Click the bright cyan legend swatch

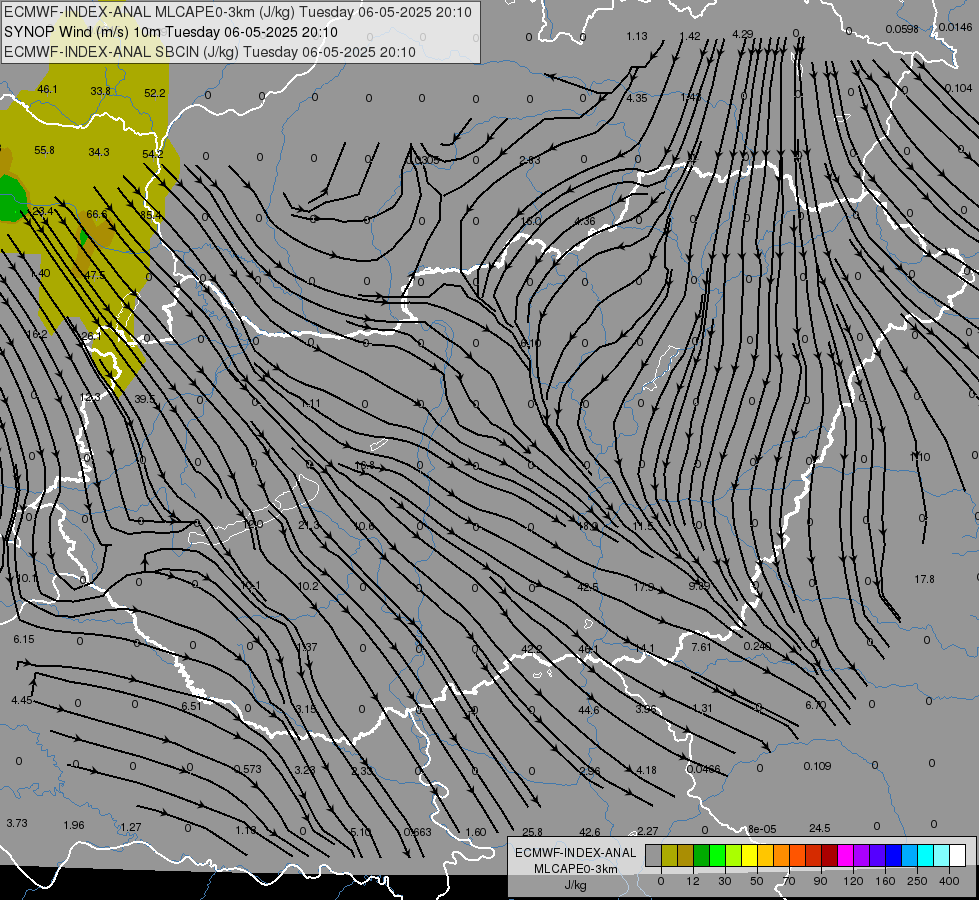[926, 855]
